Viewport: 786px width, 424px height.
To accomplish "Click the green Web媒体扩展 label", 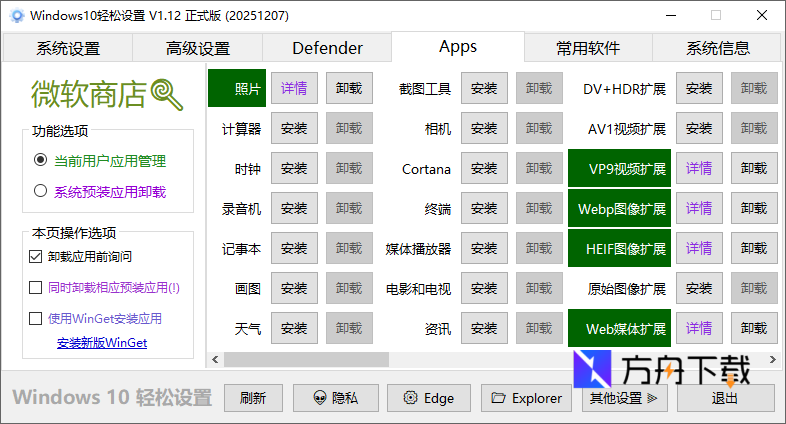I will (x=619, y=328).
